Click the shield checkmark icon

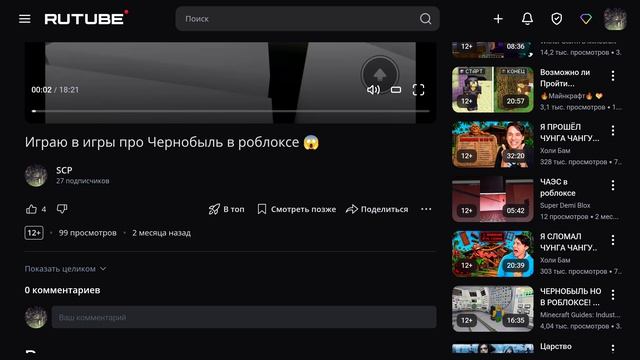coord(557,19)
